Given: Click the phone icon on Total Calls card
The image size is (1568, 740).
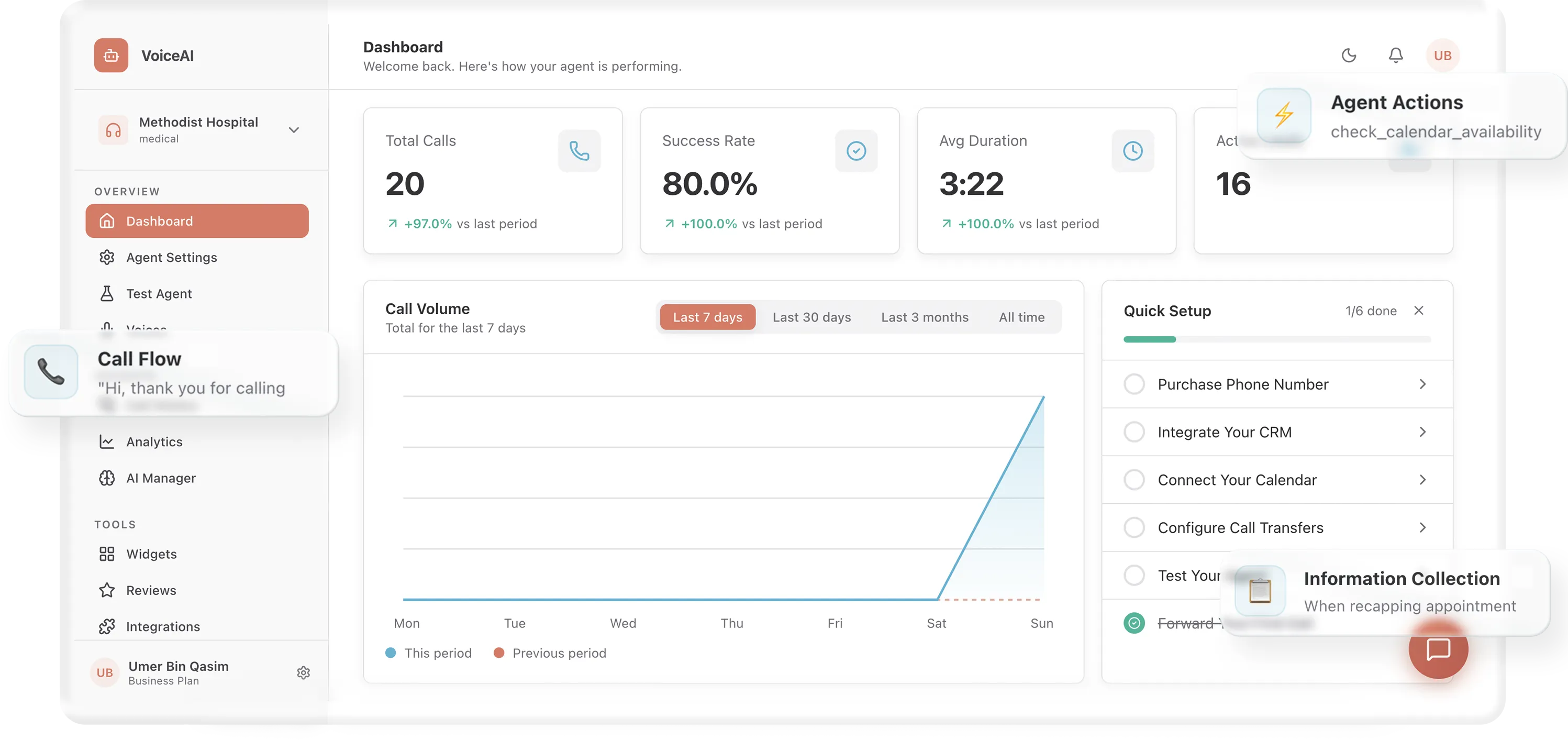Looking at the screenshot, I should coord(580,150).
